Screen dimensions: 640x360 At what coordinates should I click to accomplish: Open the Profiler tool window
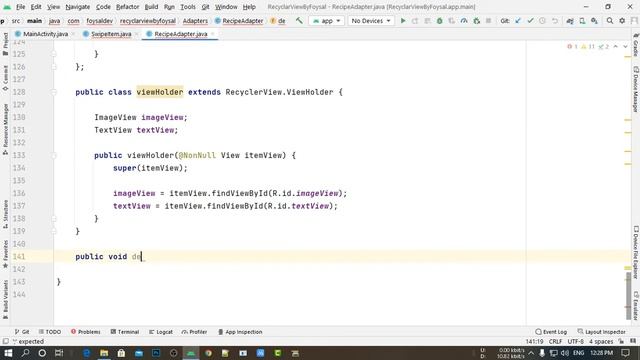[x=194, y=332]
